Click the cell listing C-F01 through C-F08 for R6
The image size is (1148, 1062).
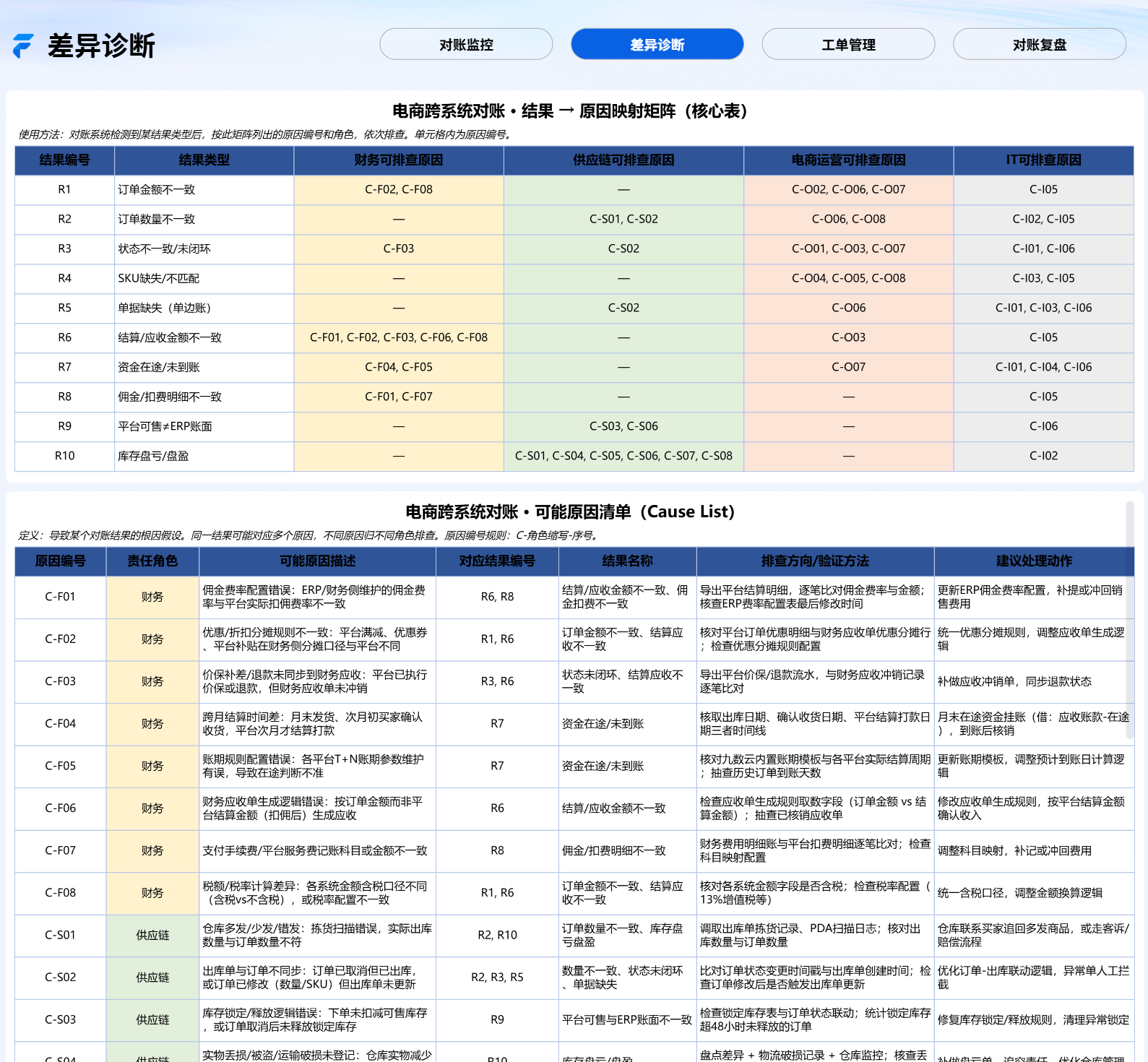click(x=399, y=338)
